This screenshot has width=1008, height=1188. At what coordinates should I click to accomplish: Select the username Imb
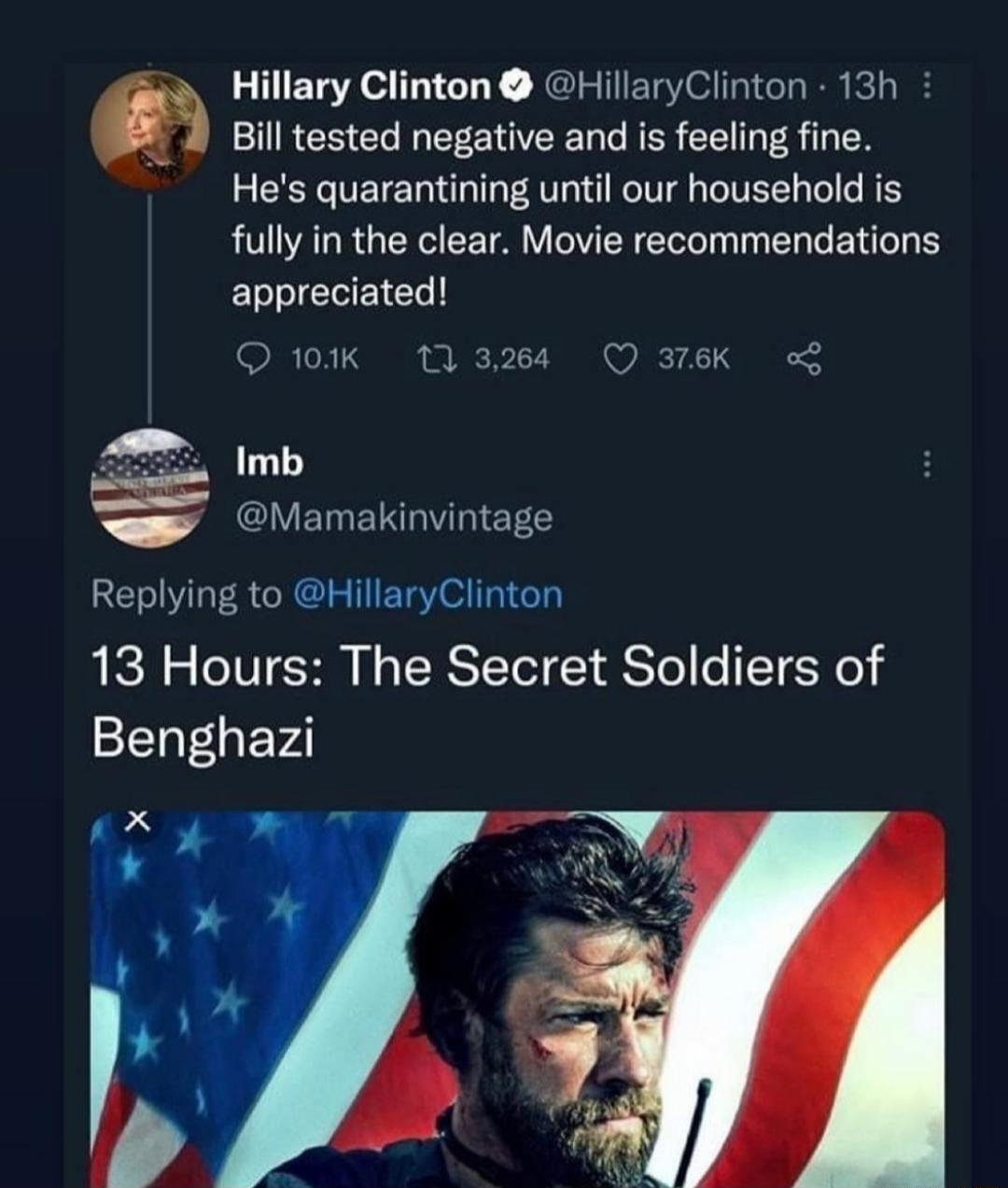268,461
